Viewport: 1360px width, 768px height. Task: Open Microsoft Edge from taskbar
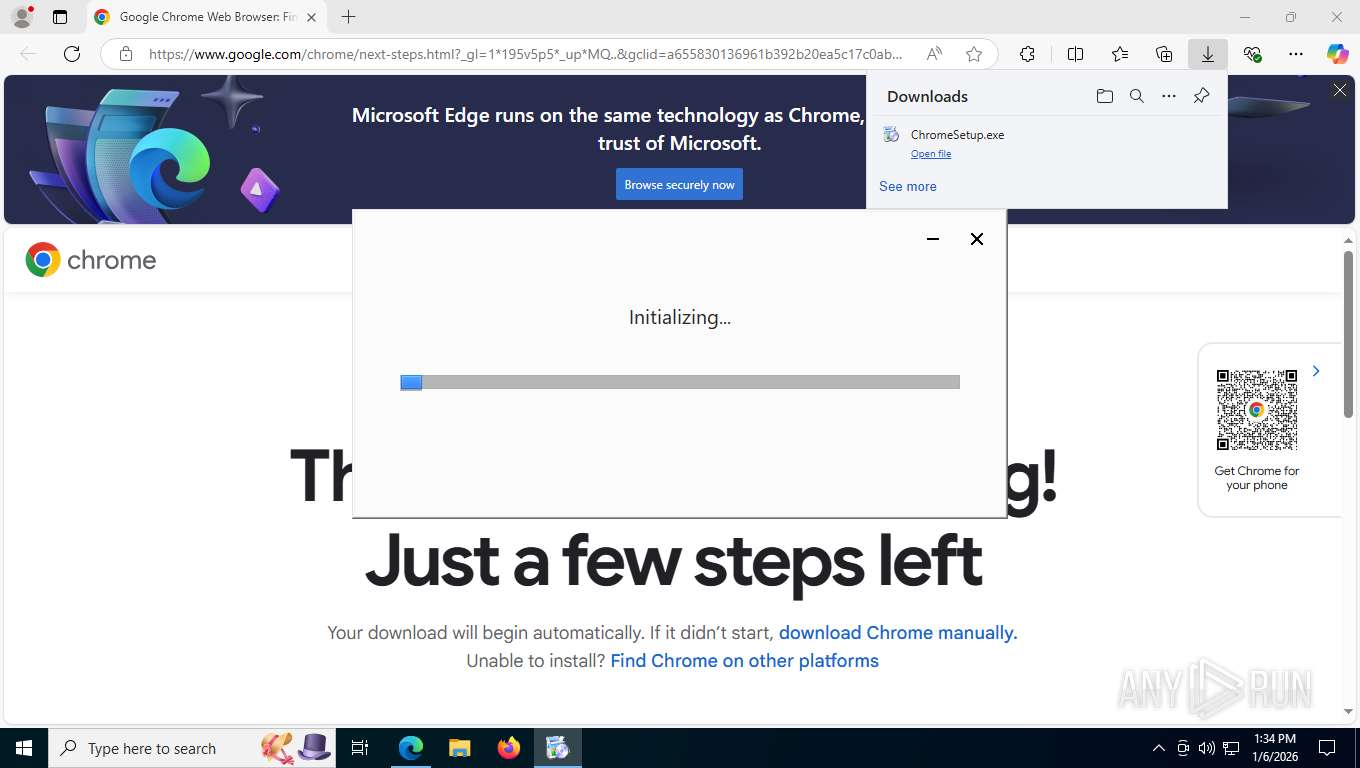(x=411, y=748)
